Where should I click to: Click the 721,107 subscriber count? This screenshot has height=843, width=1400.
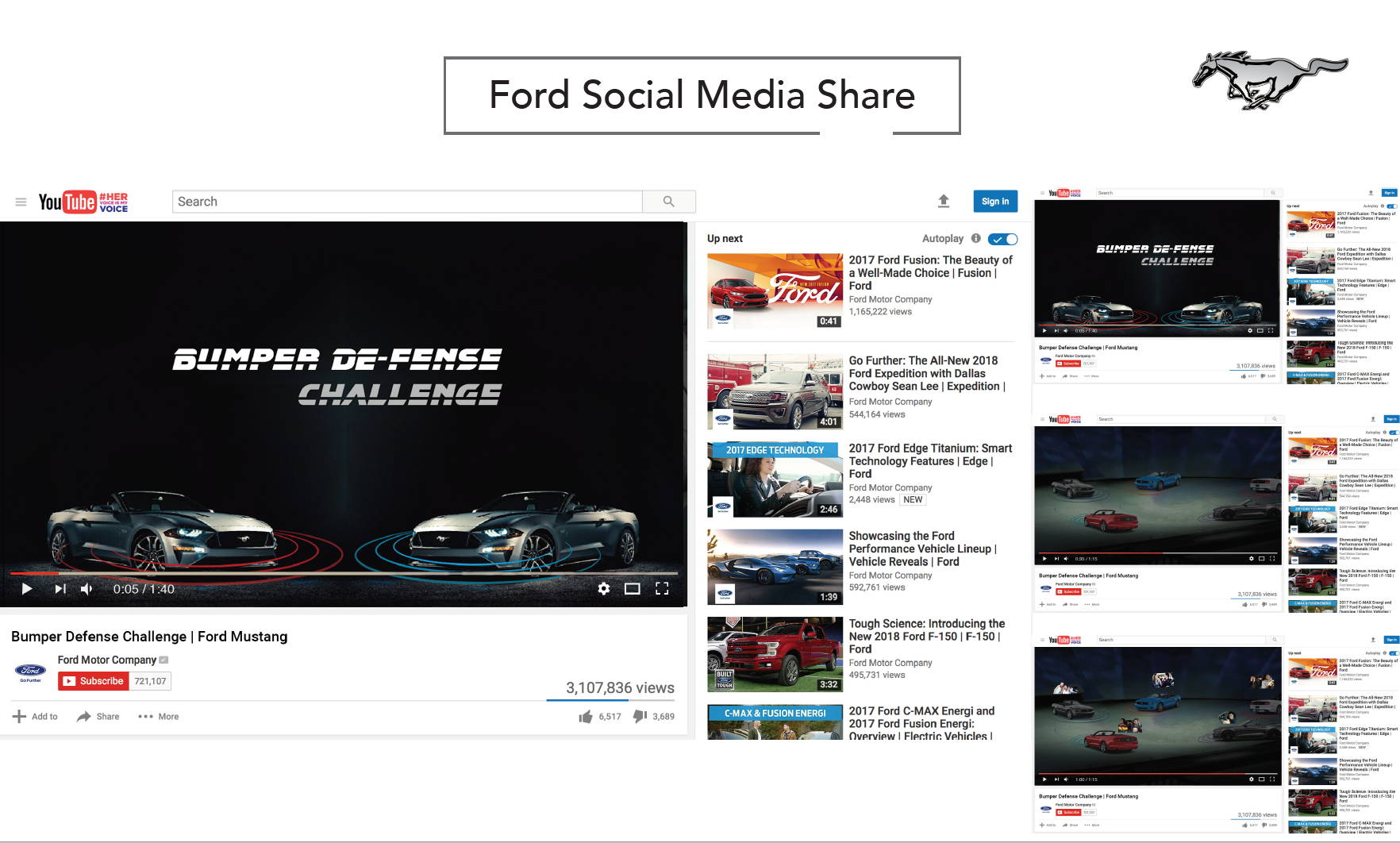(150, 681)
